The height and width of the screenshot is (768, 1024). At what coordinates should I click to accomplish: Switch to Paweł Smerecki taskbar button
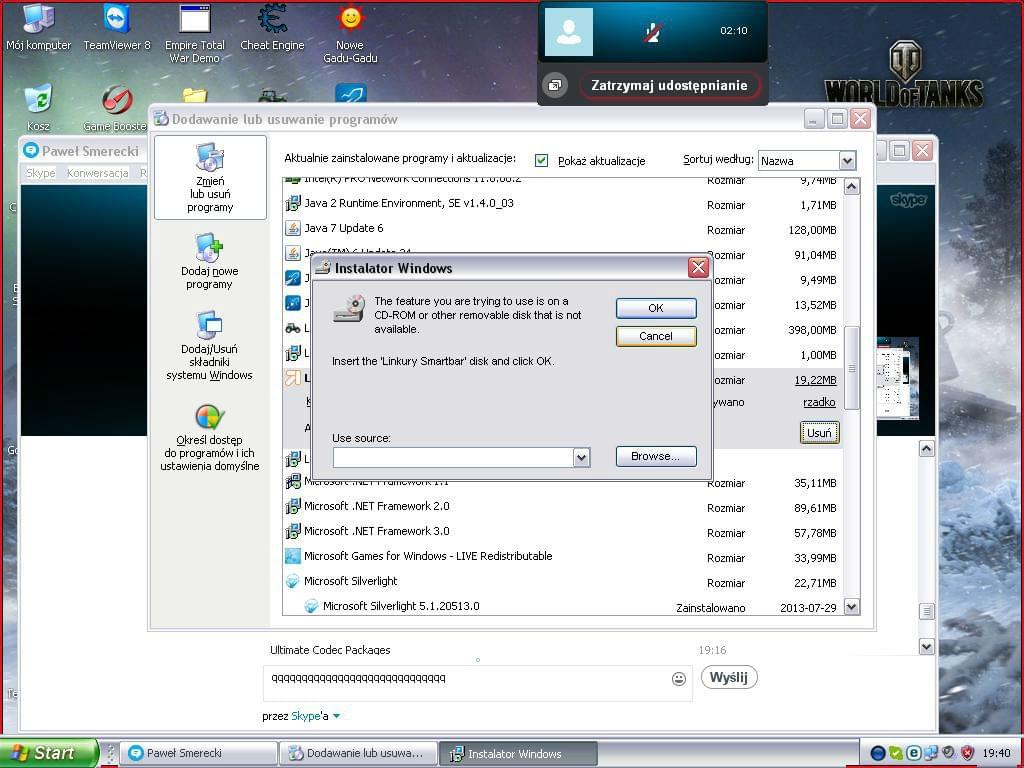click(199, 754)
